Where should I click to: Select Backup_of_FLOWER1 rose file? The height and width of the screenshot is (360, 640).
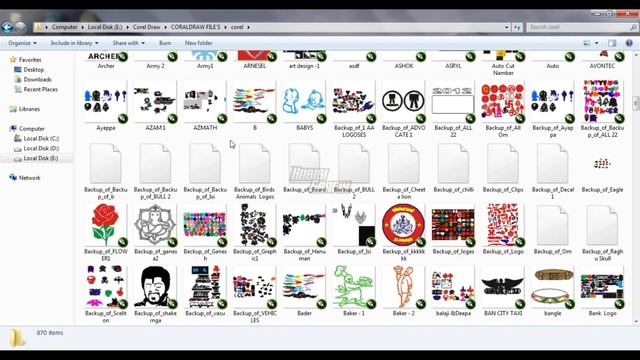pos(106,225)
